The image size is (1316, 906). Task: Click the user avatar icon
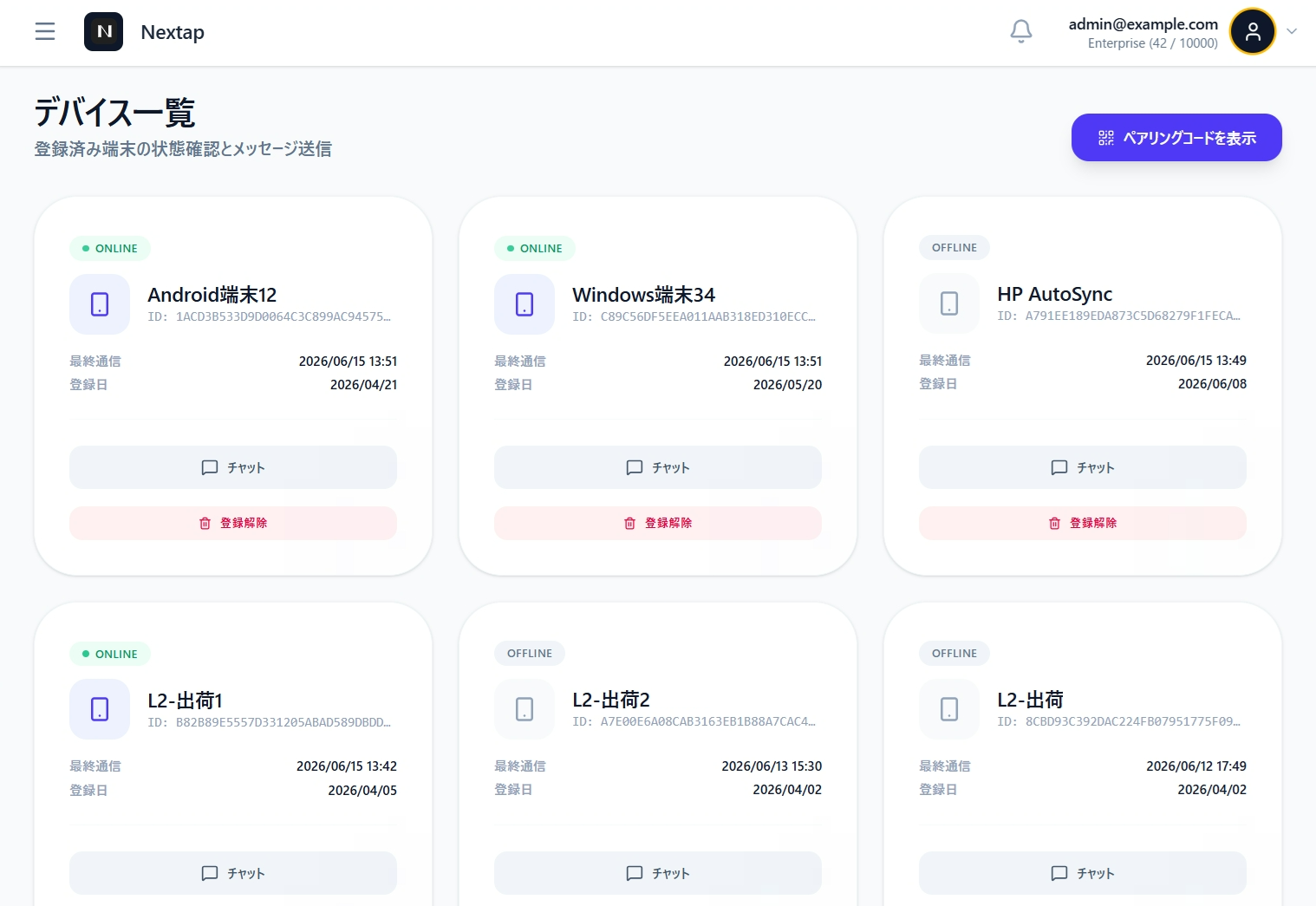[x=1253, y=31]
